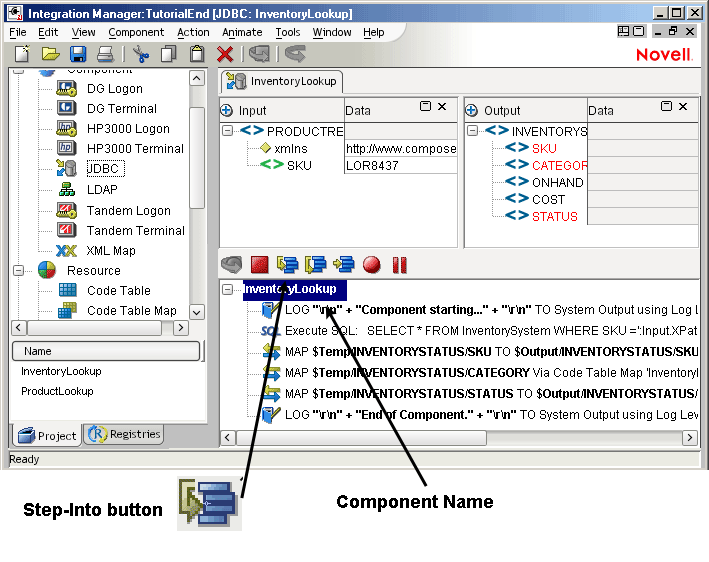
Task: Select the ONHAND output element
Action: point(558,183)
